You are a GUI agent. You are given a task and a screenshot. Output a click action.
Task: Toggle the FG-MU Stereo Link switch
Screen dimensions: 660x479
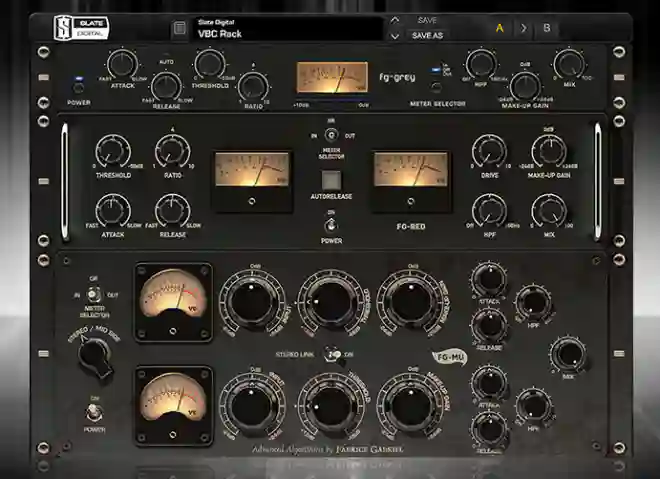[x=332, y=354]
